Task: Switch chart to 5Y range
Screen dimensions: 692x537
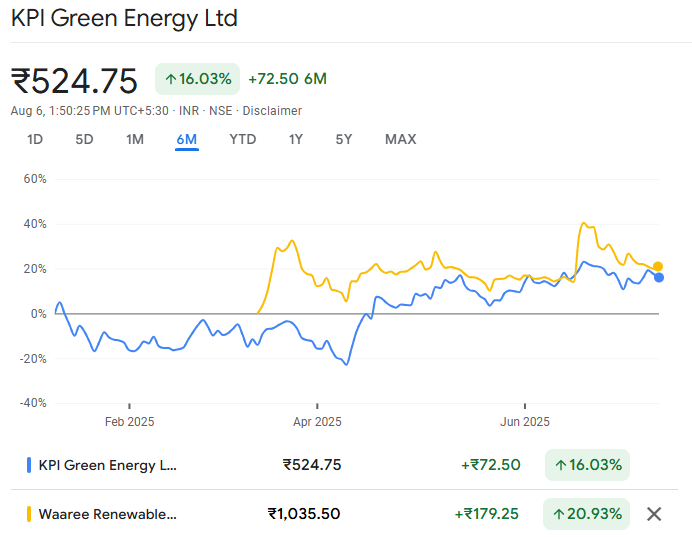Action: tap(344, 139)
